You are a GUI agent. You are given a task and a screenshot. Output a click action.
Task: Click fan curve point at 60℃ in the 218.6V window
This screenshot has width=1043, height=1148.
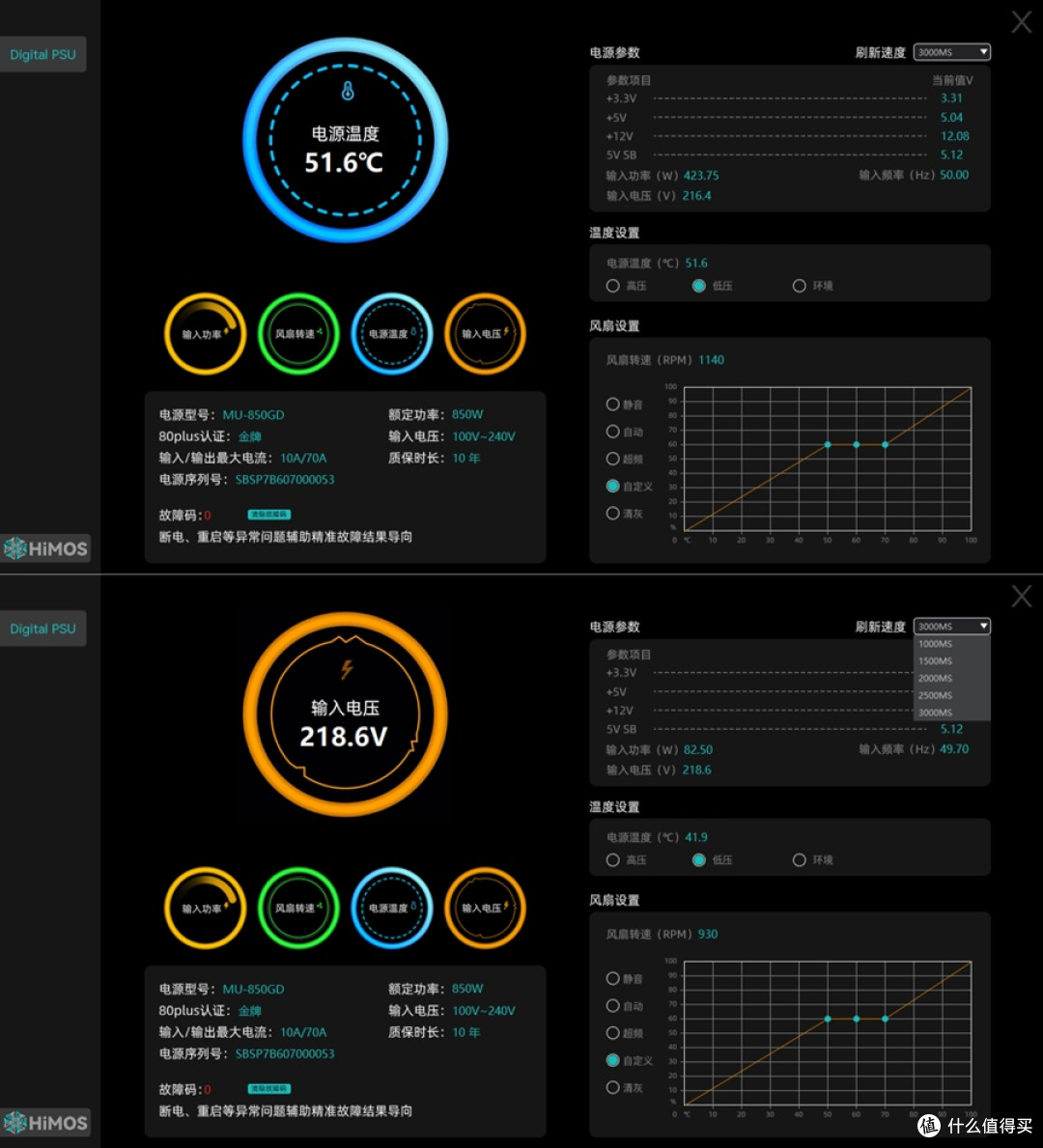[857, 1019]
